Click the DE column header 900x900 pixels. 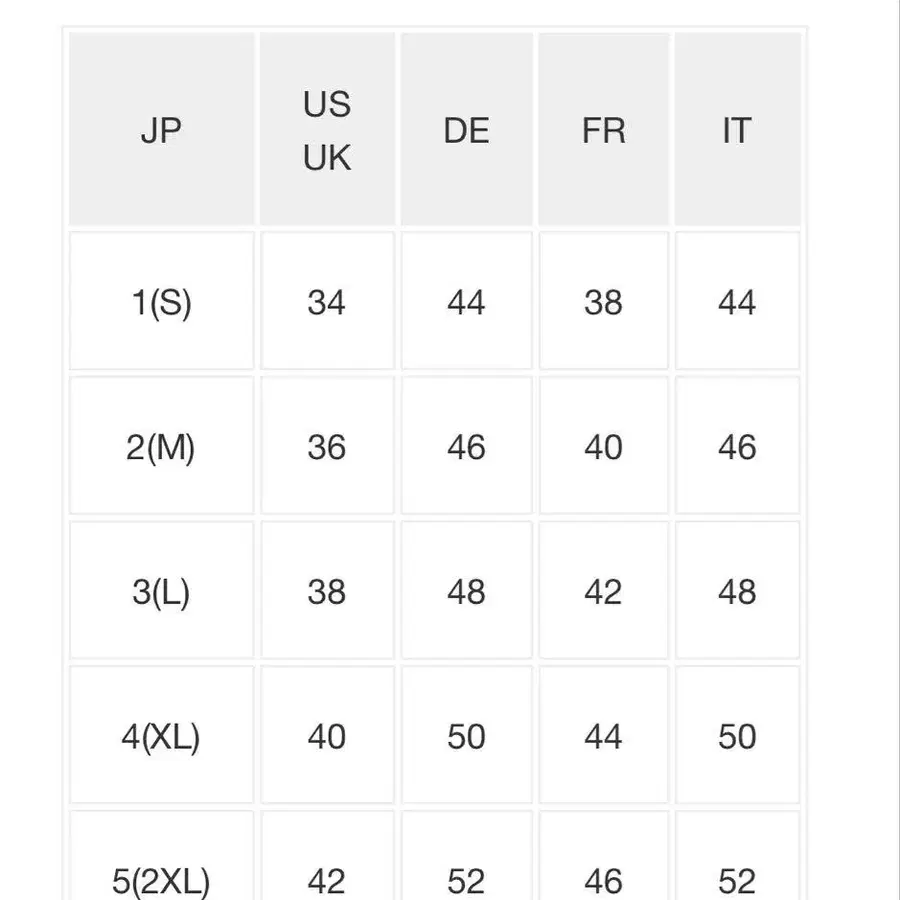466,131
